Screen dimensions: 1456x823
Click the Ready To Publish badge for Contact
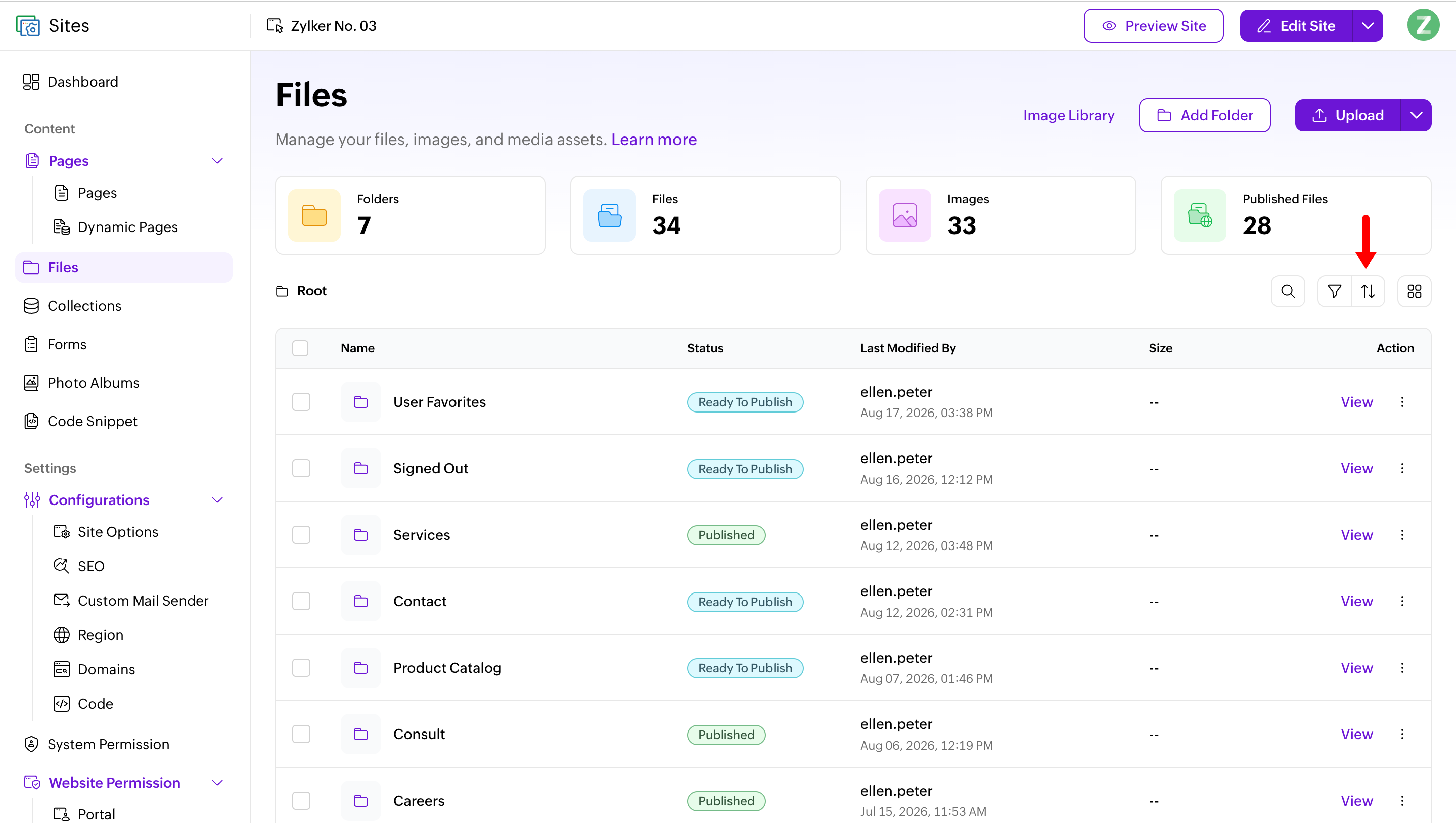745,602
